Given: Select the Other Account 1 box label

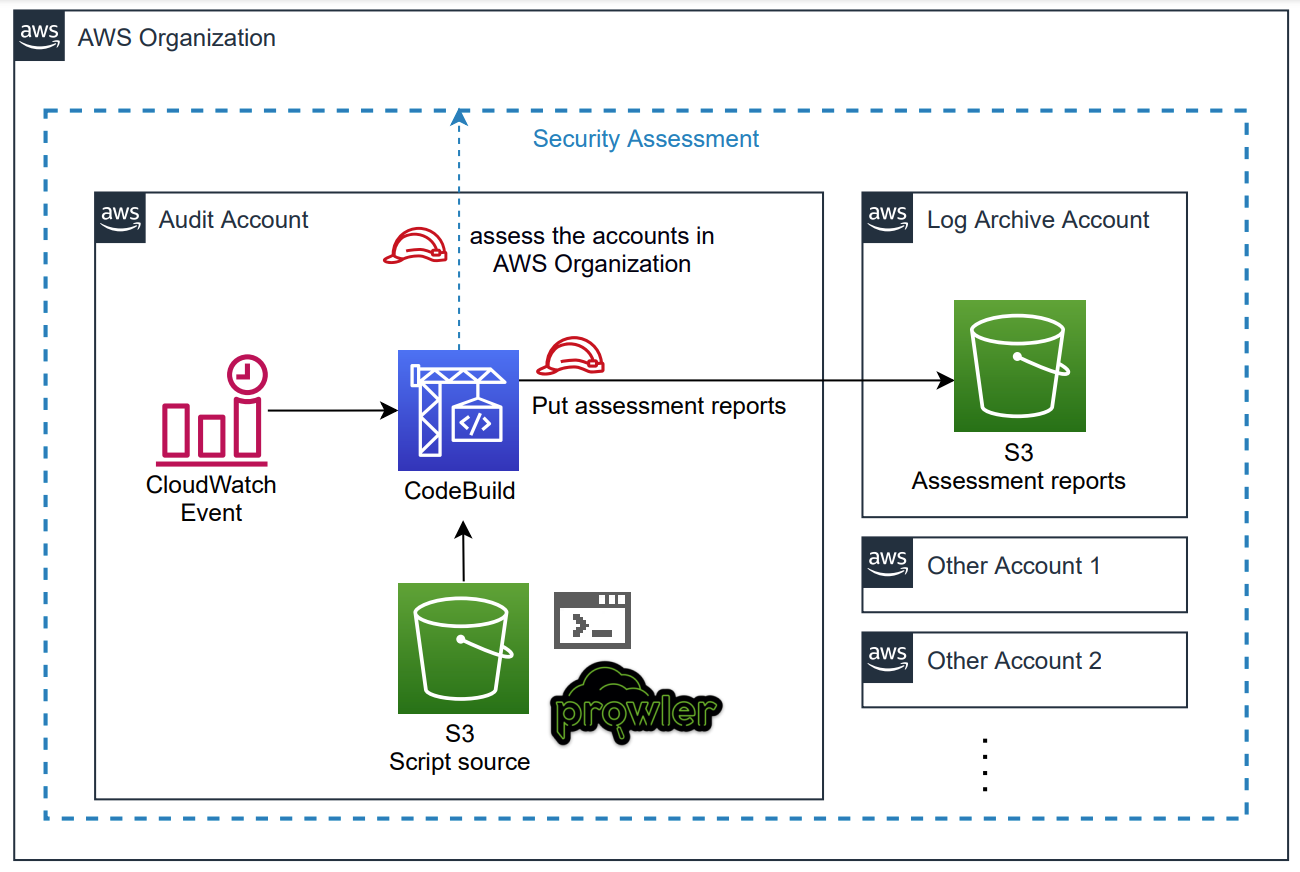Looking at the screenshot, I should (1013, 566).
